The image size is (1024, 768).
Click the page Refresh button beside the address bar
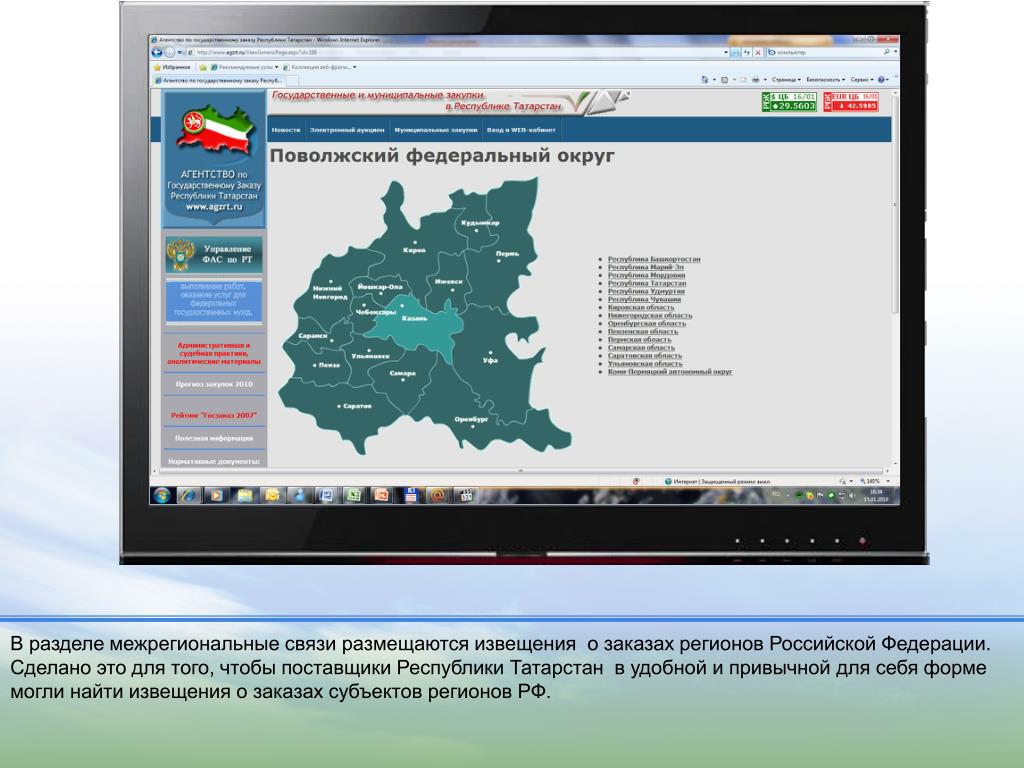click(746, 52)
